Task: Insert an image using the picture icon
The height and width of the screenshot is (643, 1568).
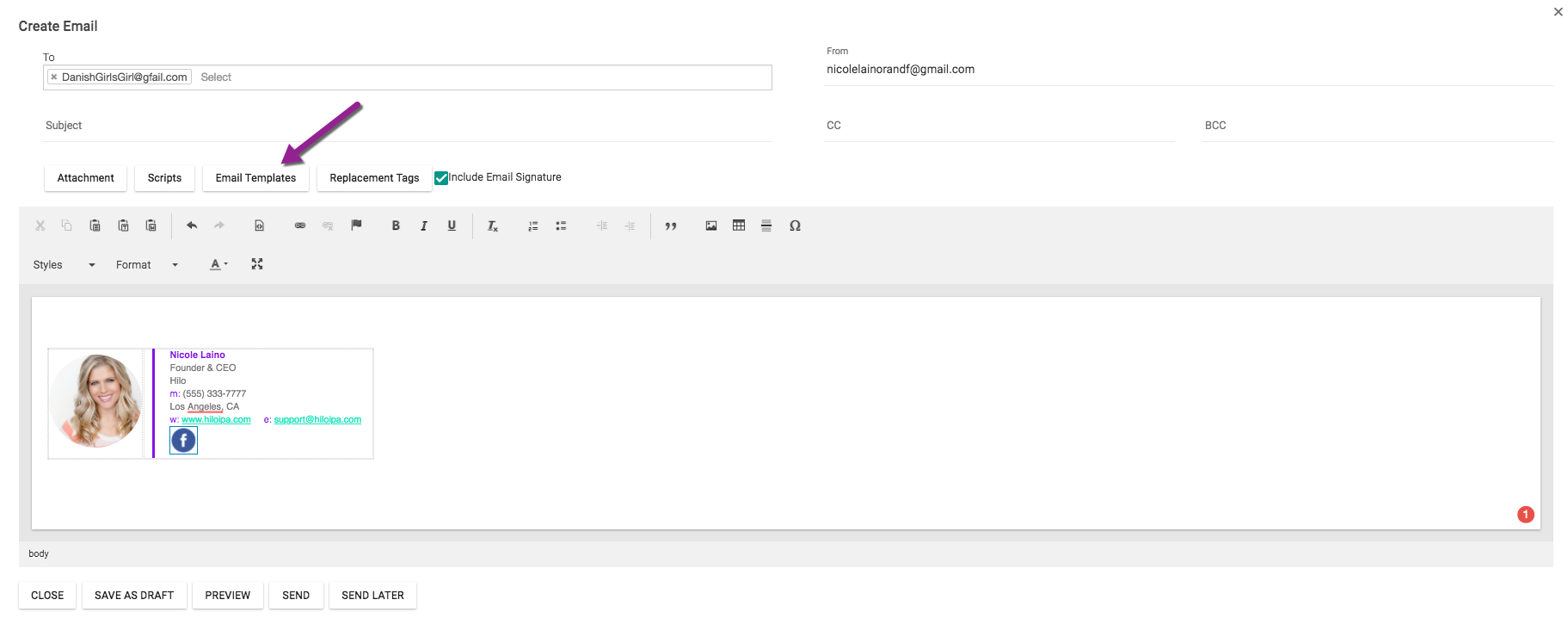Action: 711,226
